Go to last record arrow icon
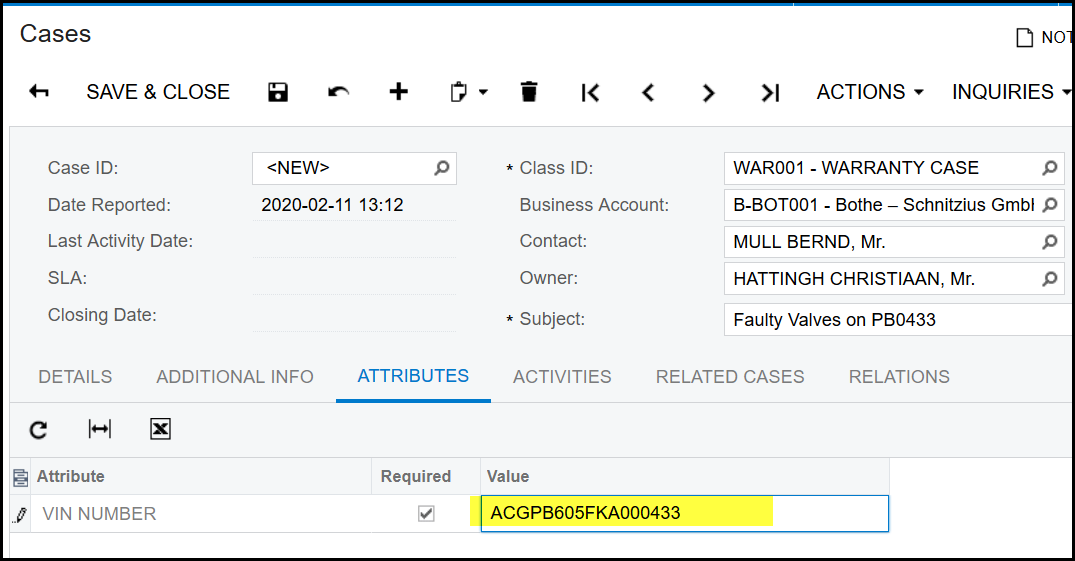The width and height of the screenshot is (1075, 561). coord(769,92)
